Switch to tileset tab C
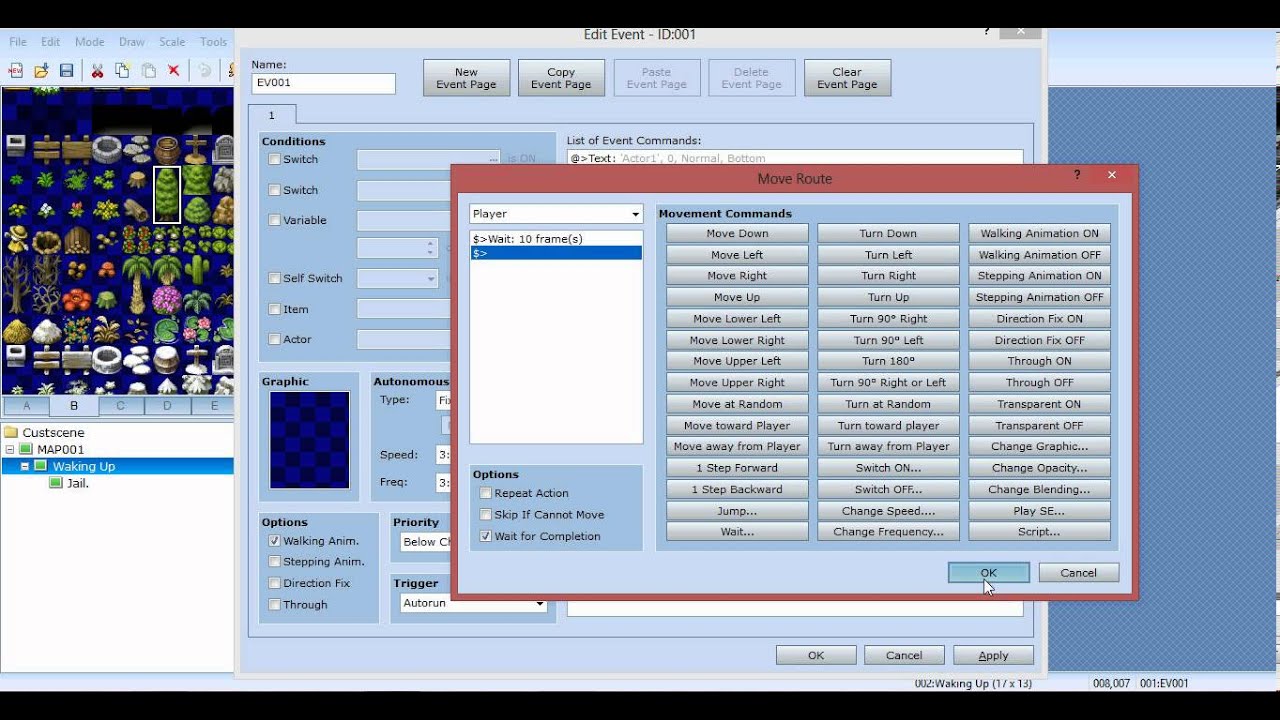This screenshot has height=720, width=1280. (120, 406)
